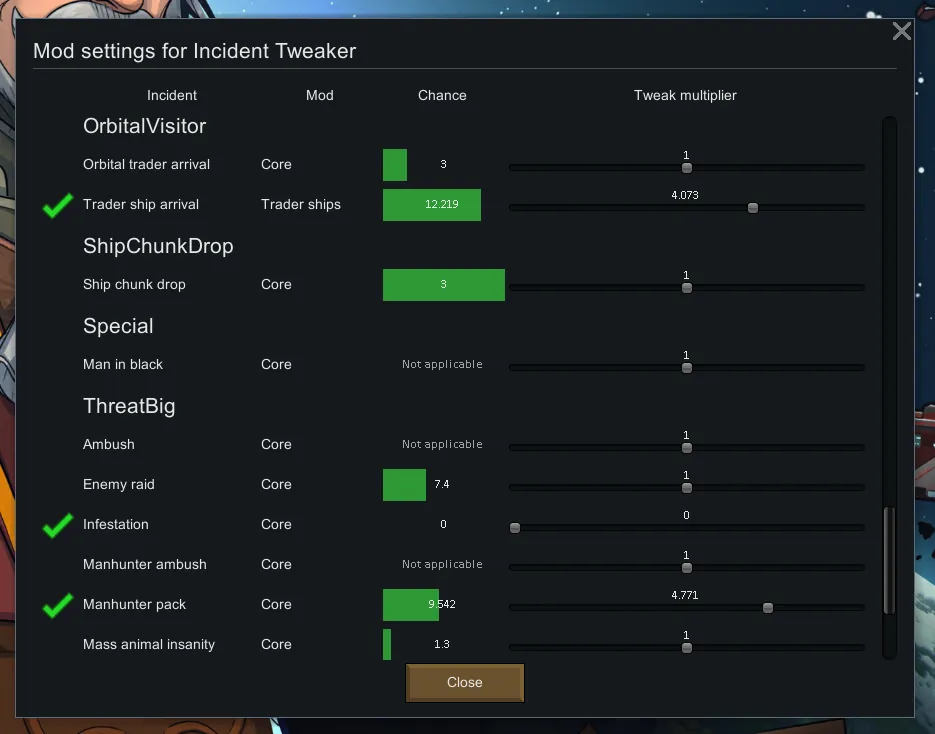Click the vertical scrollbar thumb

click(889, 560)
